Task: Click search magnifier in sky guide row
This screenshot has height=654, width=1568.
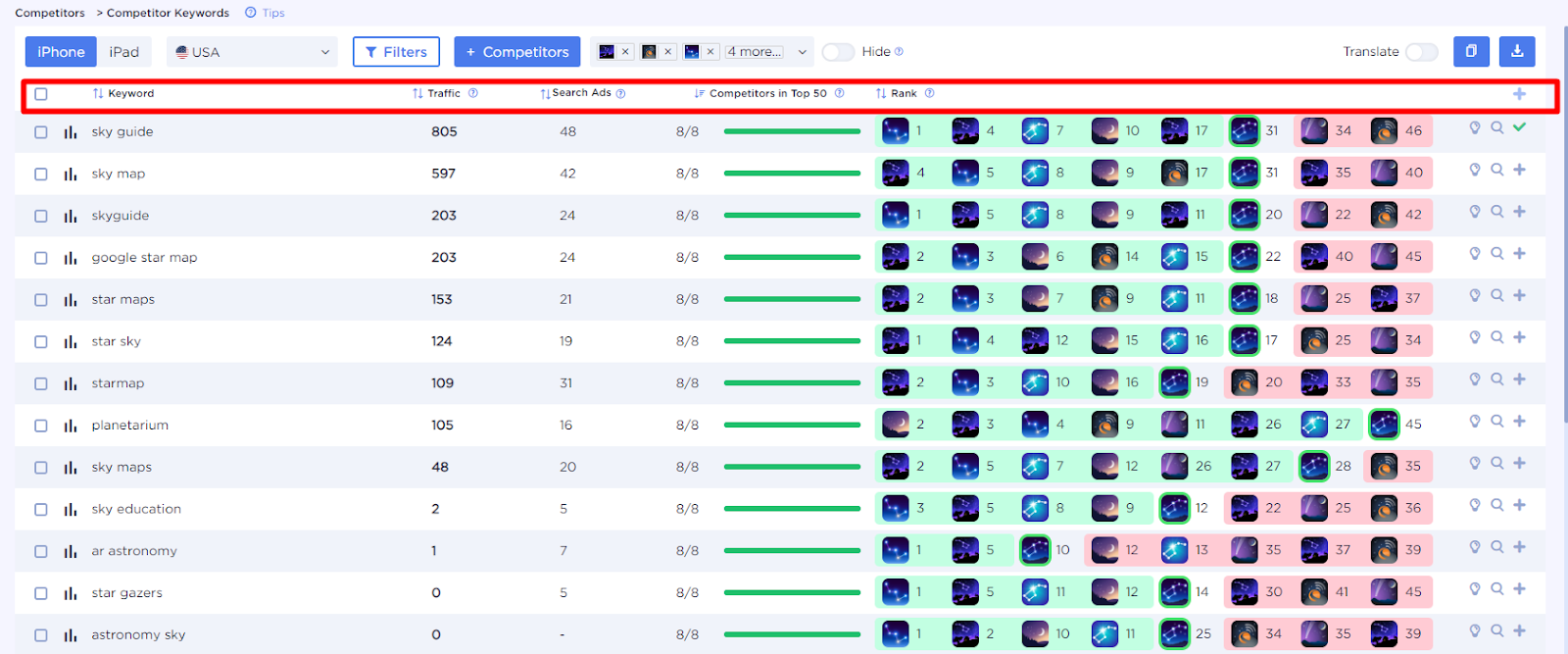Action: click(1496, 127)
